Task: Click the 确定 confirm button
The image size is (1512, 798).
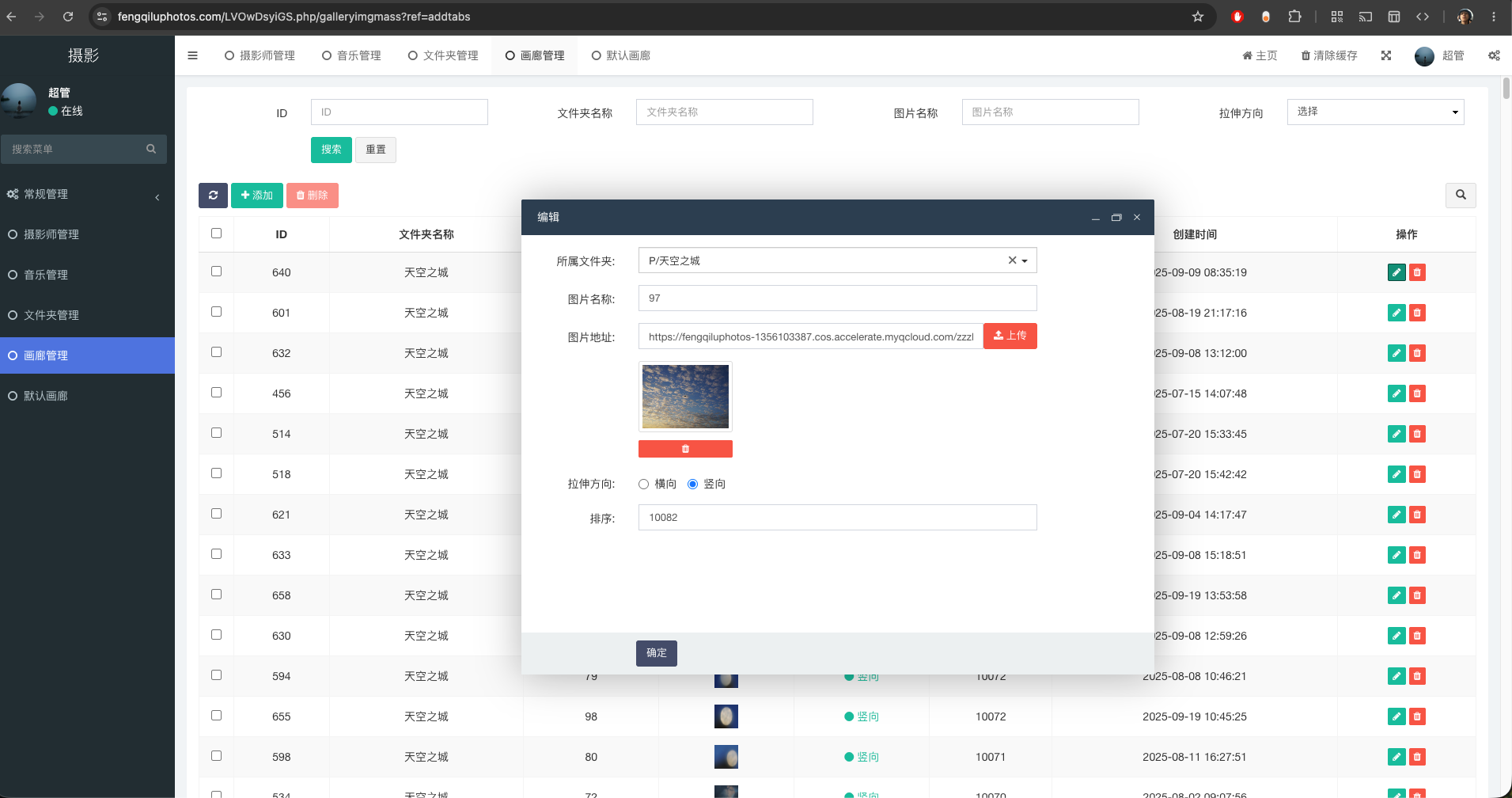Action: click(657, 653)
